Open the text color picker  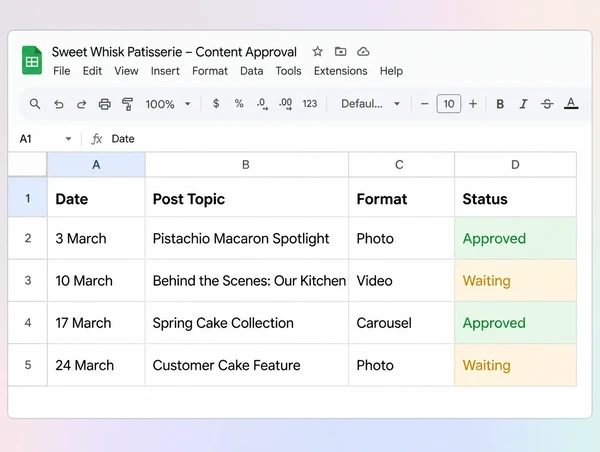pyautogui.click(x=571, y=104)
